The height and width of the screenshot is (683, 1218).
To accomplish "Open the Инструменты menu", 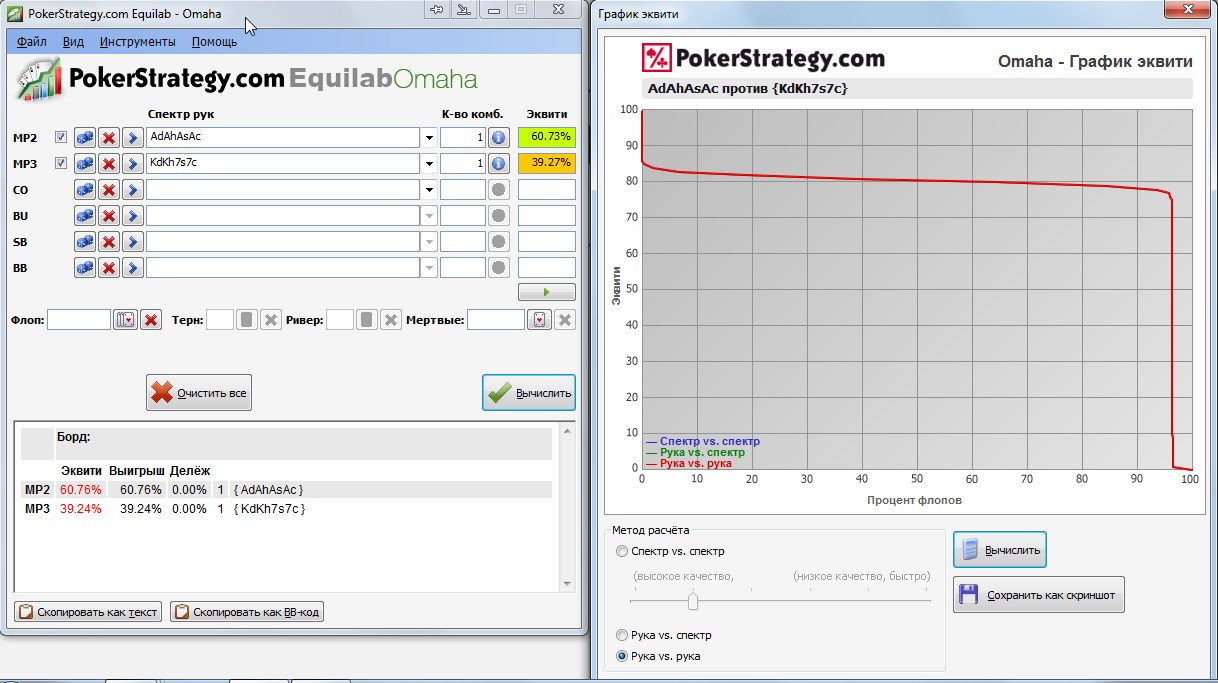I will pyautogui.click(x=138, y=42).
